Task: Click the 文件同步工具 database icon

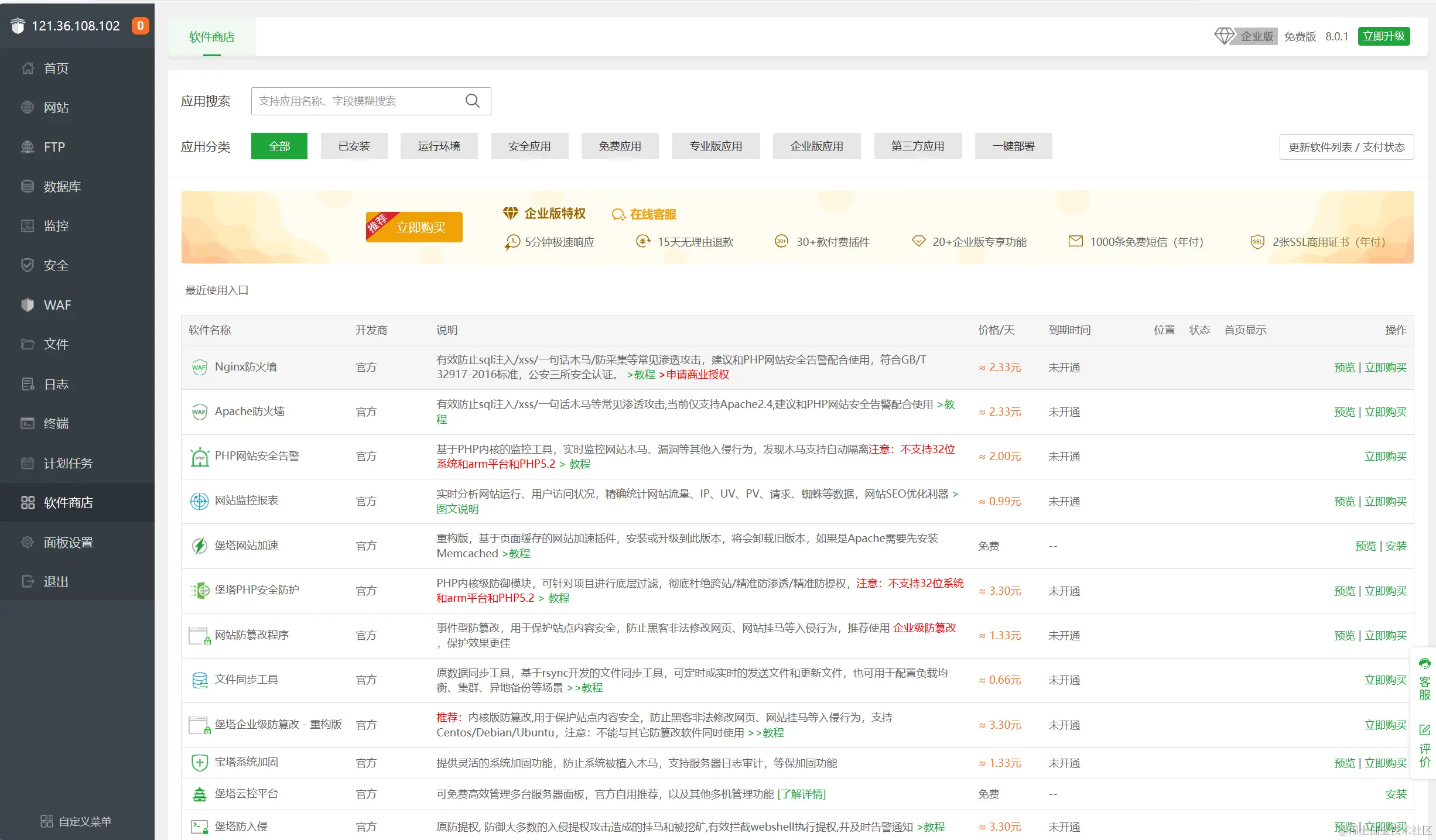Action: [x=199, y=680]
